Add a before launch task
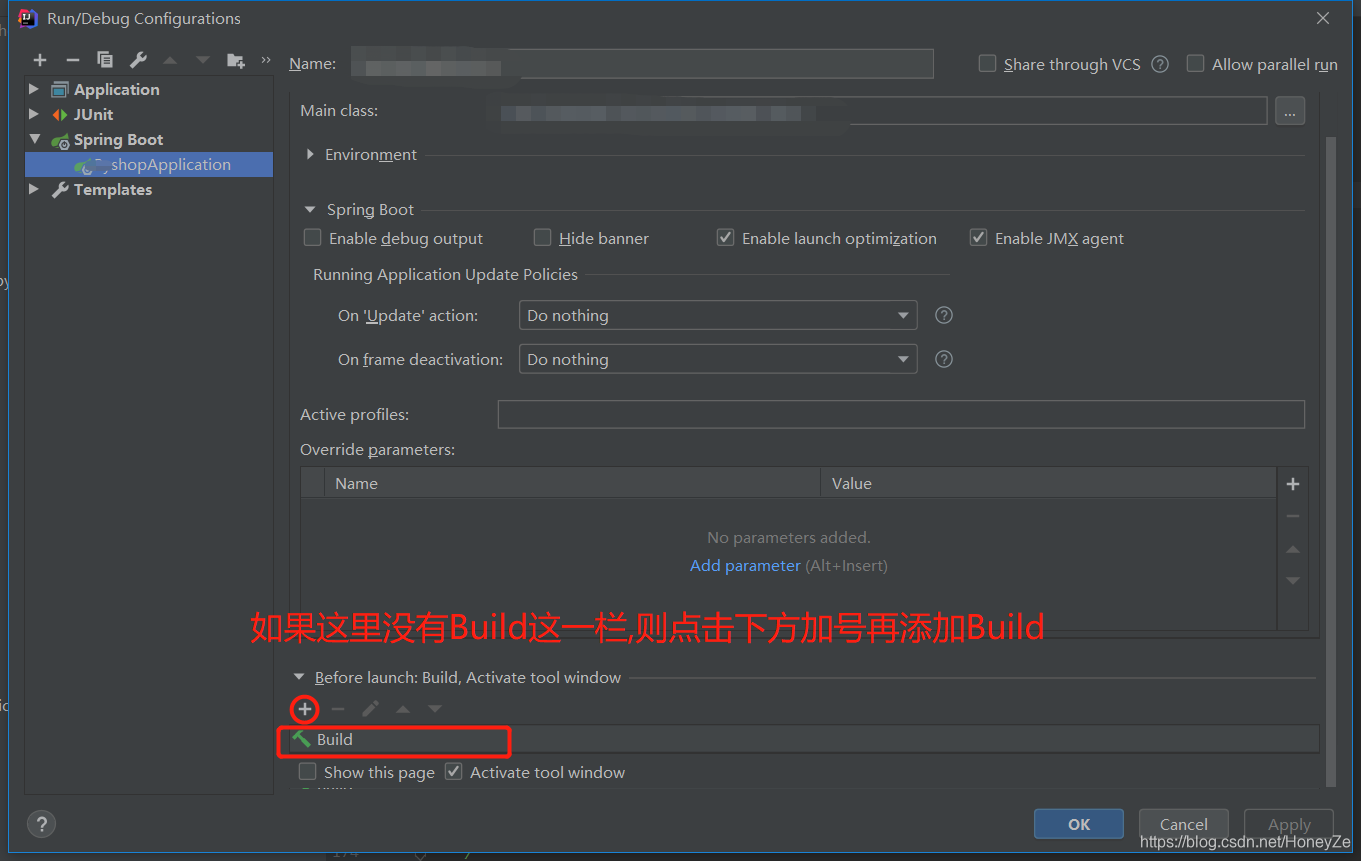 [305, 709]
